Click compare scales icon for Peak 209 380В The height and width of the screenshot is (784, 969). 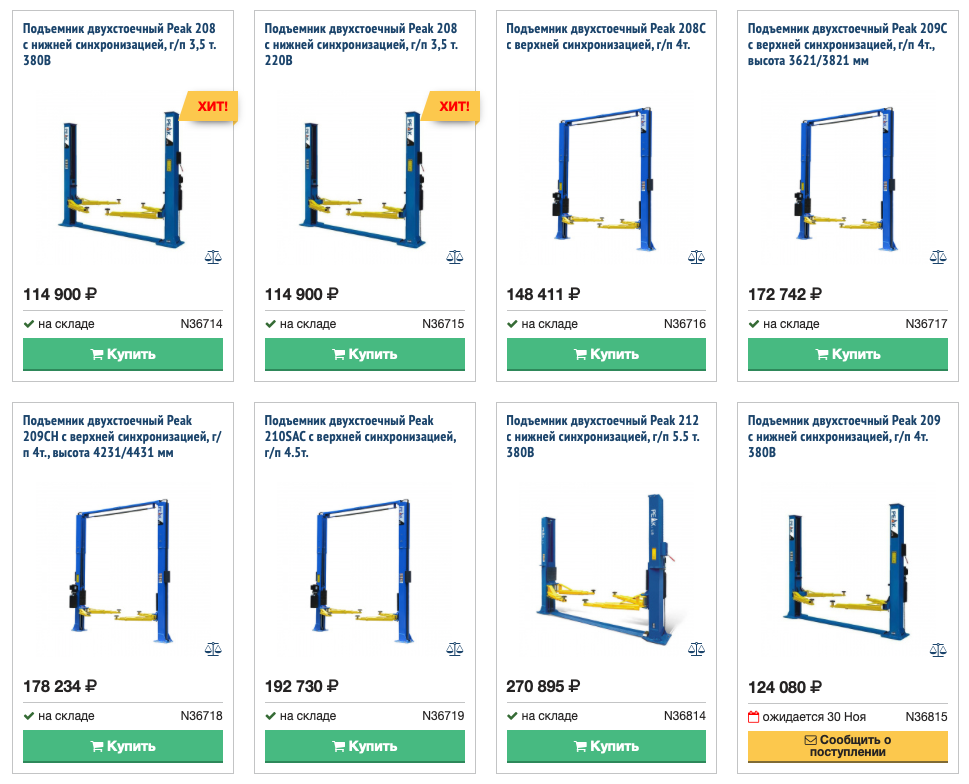pos(937,649)
